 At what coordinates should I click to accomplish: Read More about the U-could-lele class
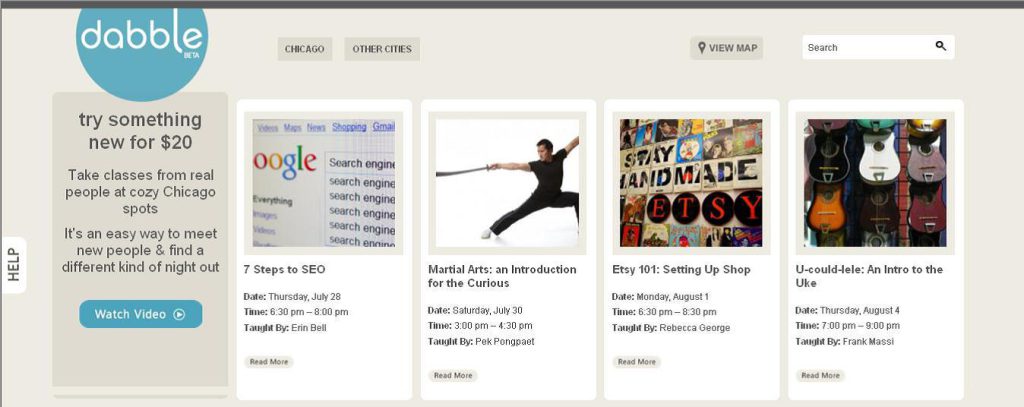(820, 376)
